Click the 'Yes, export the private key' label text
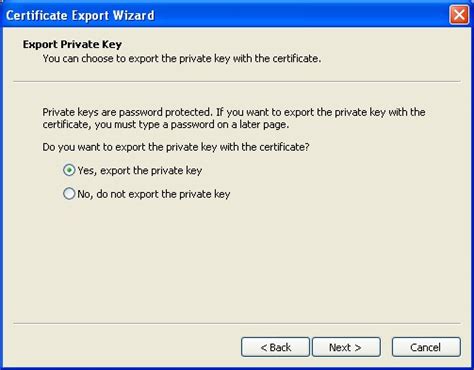The image size is (474, 370). pyautogui.click(x=140, y=171)
